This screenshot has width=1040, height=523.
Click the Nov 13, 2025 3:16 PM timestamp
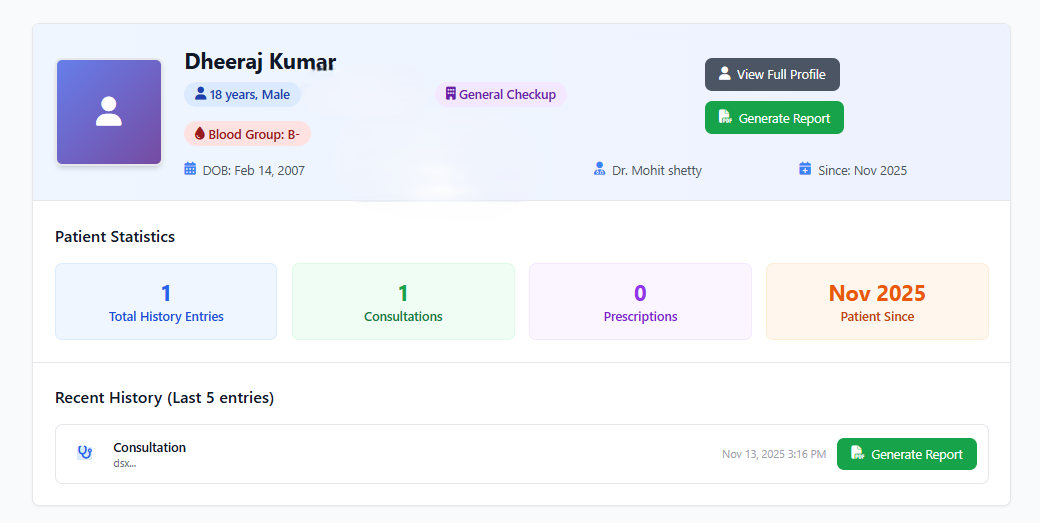774,454
